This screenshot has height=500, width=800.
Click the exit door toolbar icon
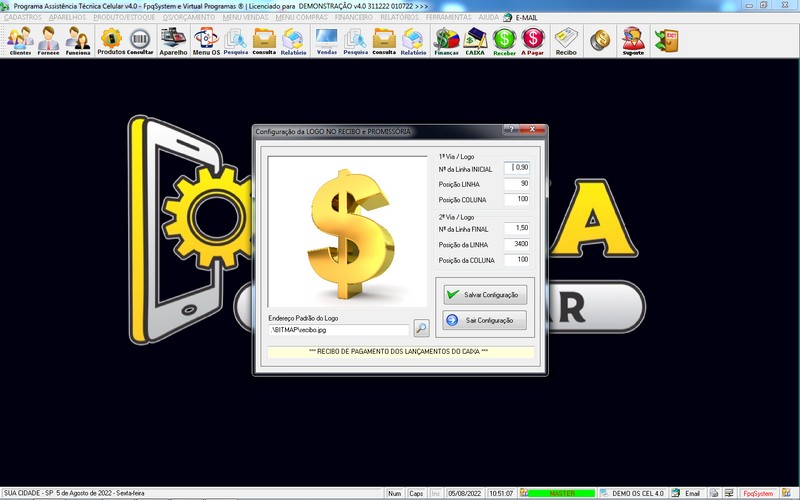(x=667, y=40)
